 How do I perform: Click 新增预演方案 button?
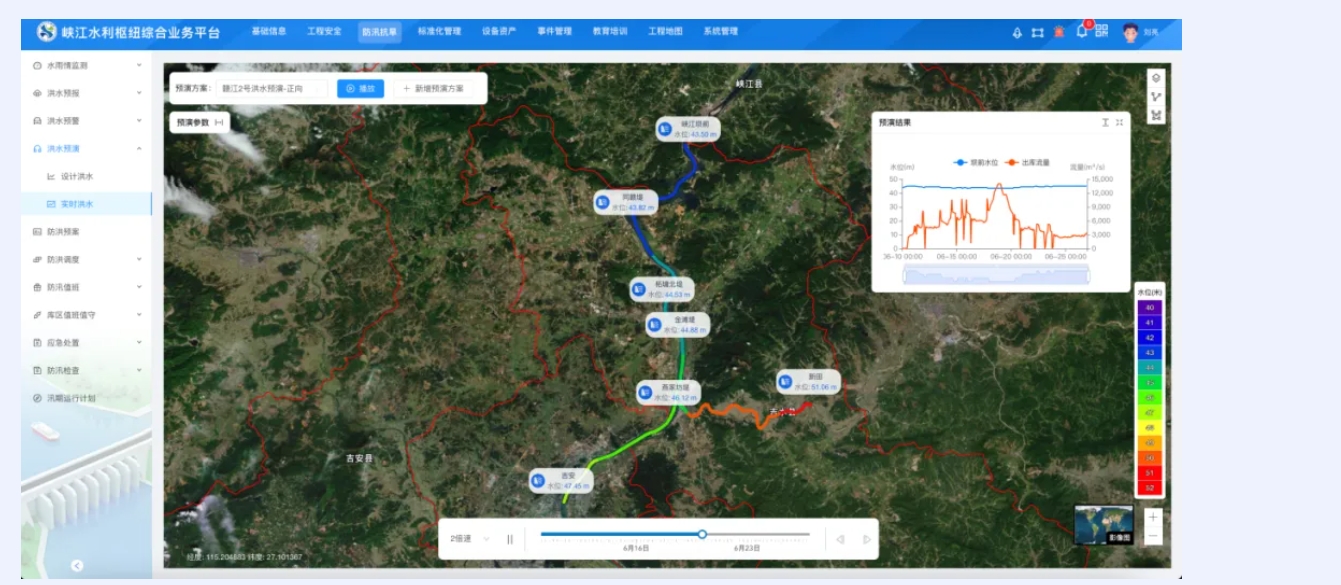434,88
